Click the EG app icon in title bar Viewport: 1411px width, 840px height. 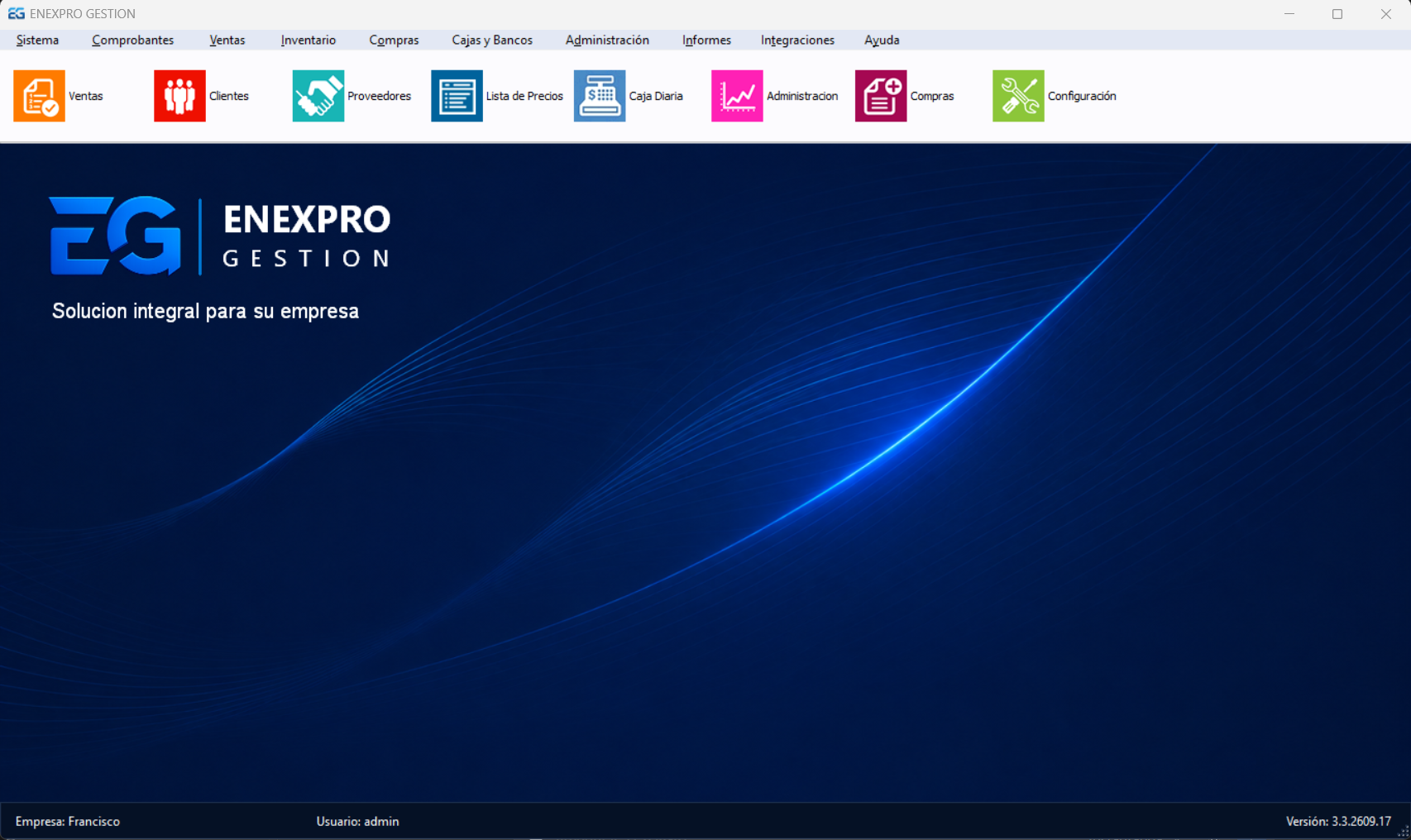(16, 13)
